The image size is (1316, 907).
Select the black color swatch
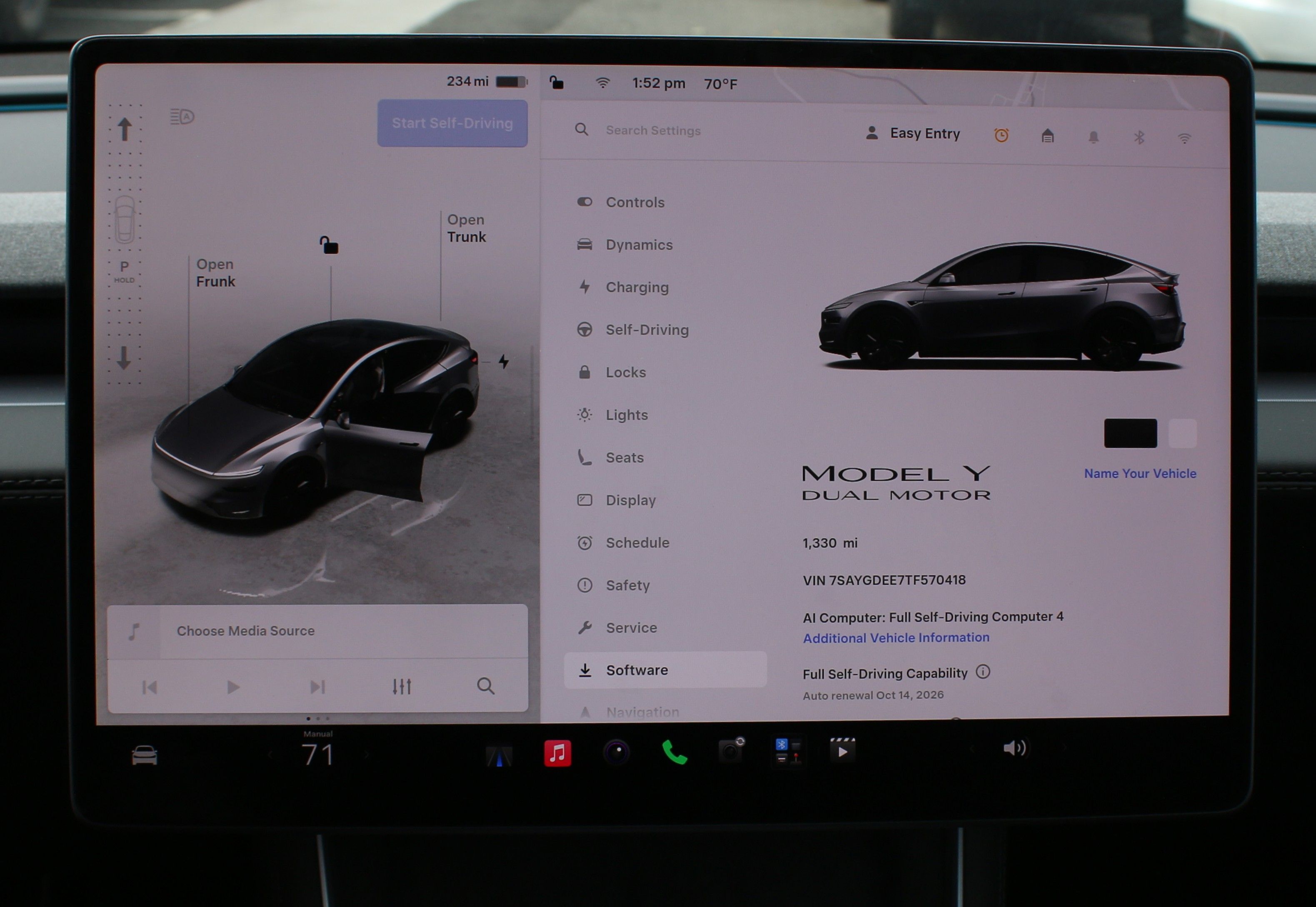(1130, 434)
